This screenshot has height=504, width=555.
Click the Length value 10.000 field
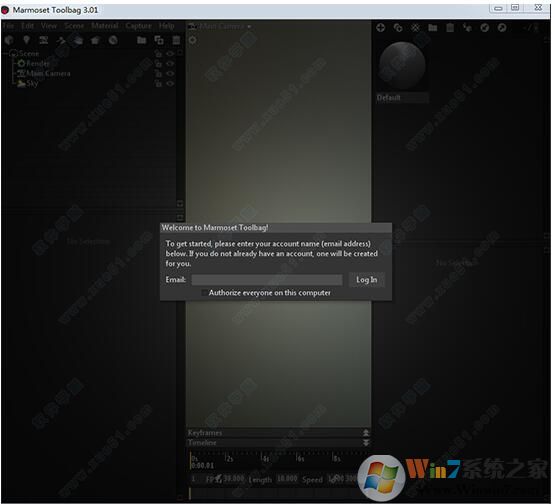click(287, 479)
